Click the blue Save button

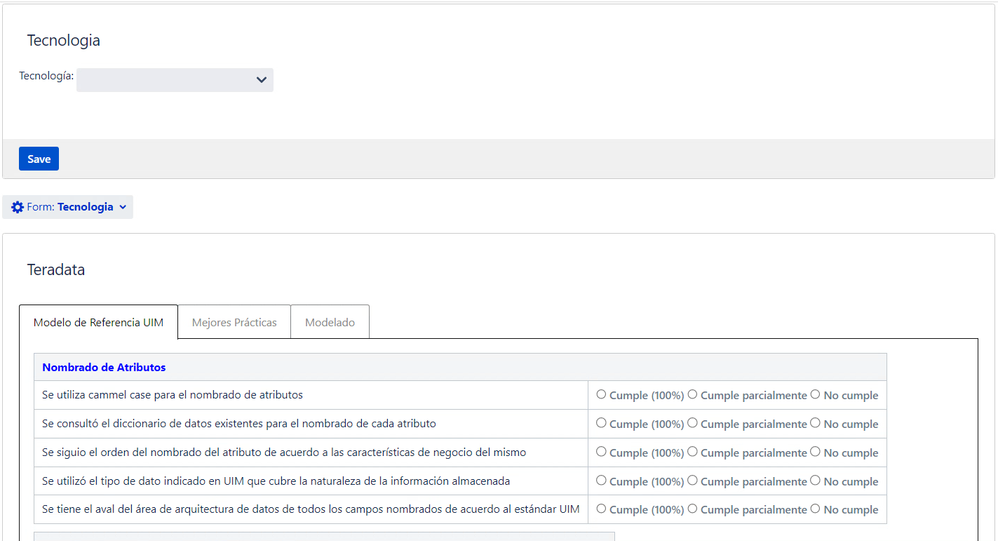(x=39, y=159)
